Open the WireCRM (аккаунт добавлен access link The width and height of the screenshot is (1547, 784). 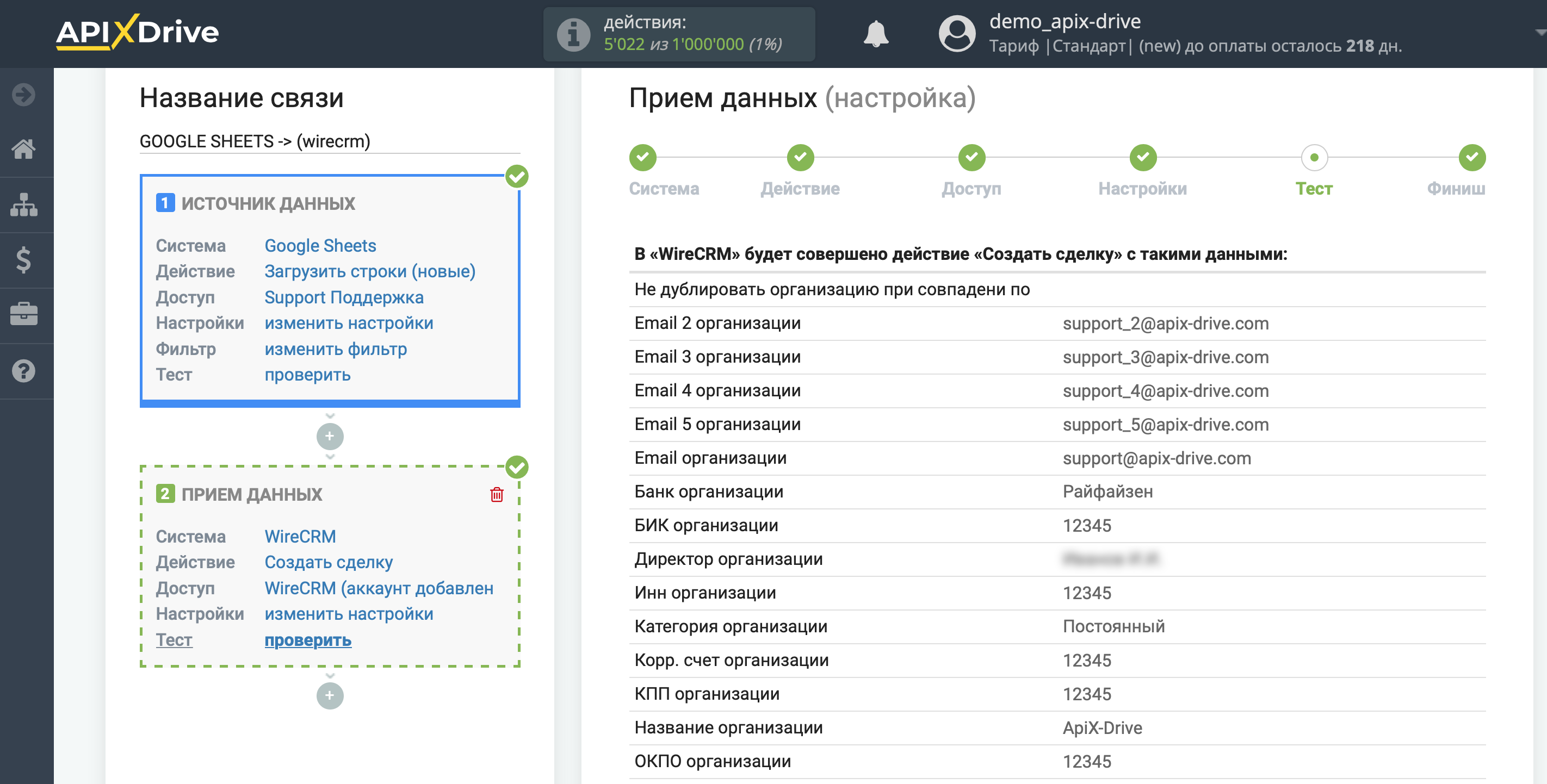coord(379,588)
